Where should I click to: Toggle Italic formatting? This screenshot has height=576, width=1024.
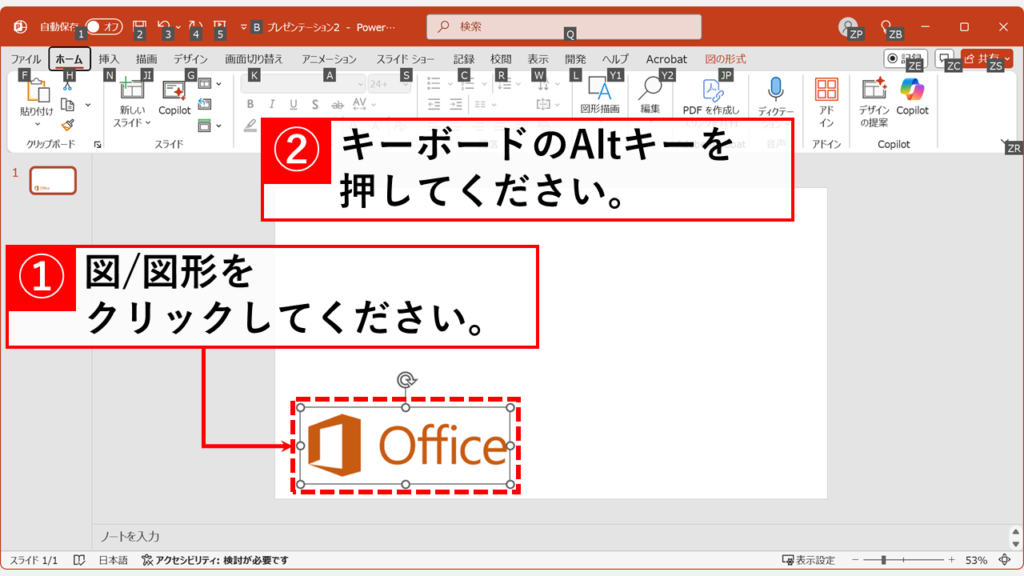pos(272,104)
